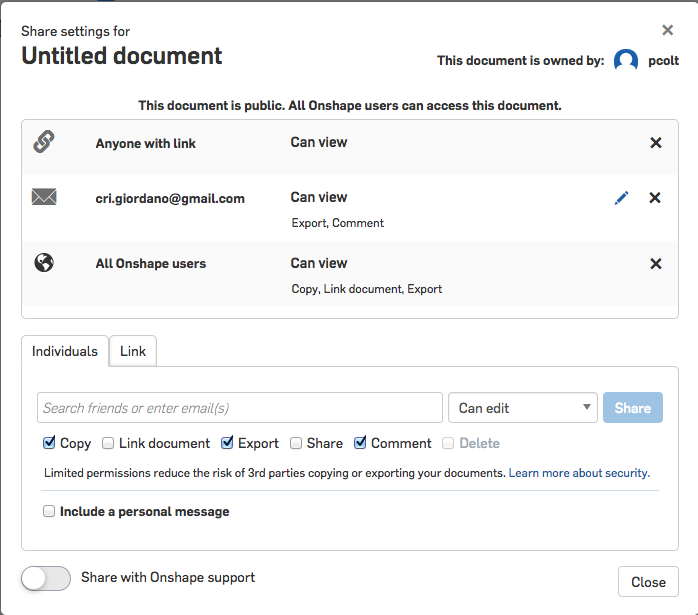Image resolution: width=698 pixels, height=615 pixels.
Task: Uncheck the Comment permission checkbox
Action: point(360,443)
